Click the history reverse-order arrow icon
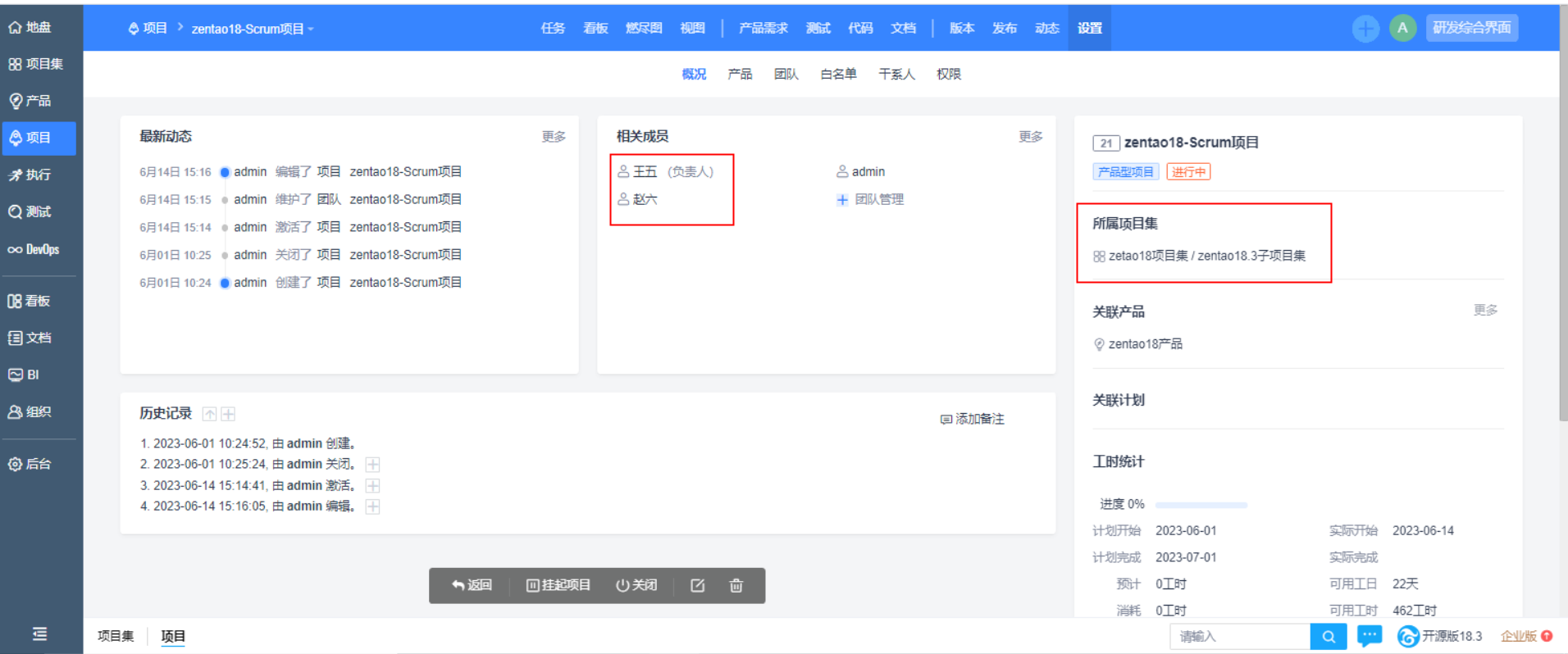Viewport: 1568px width, 654px height. 210,414
